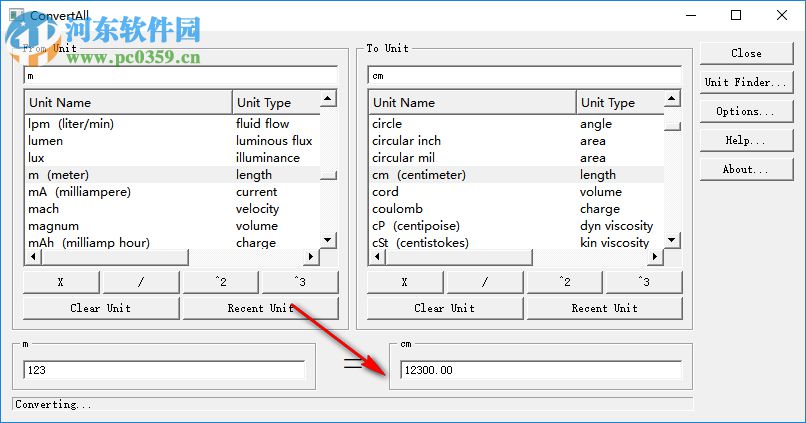Select m (meter) in the From Unit list

pyautogui.click(x=172, y=175)
